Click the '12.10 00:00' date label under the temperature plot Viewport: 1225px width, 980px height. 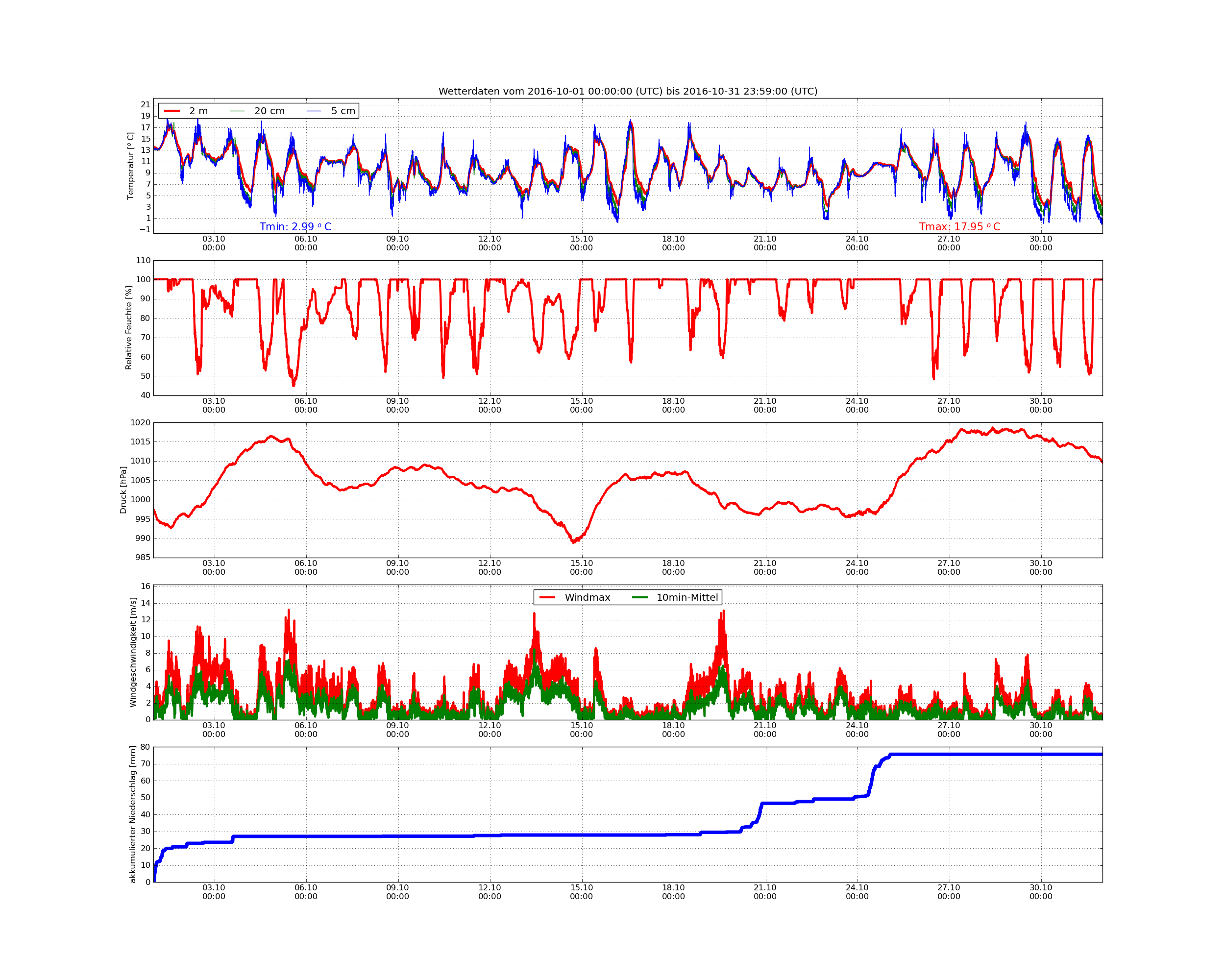[490, 243]
